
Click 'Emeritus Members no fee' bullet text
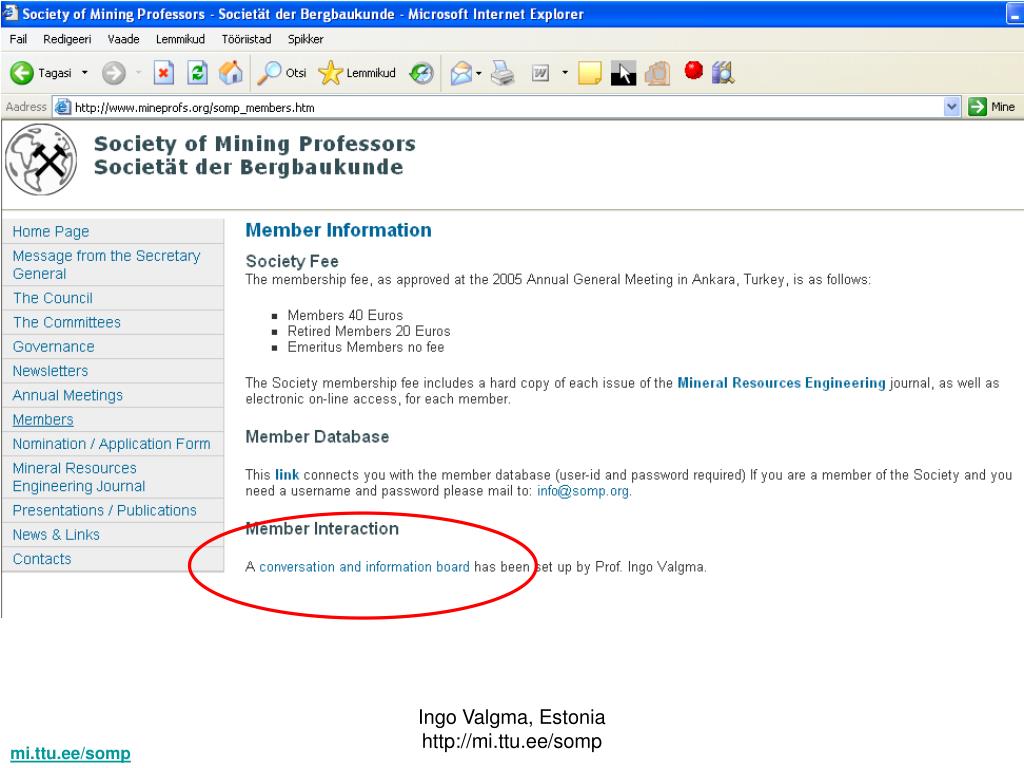tap(366, 347)
